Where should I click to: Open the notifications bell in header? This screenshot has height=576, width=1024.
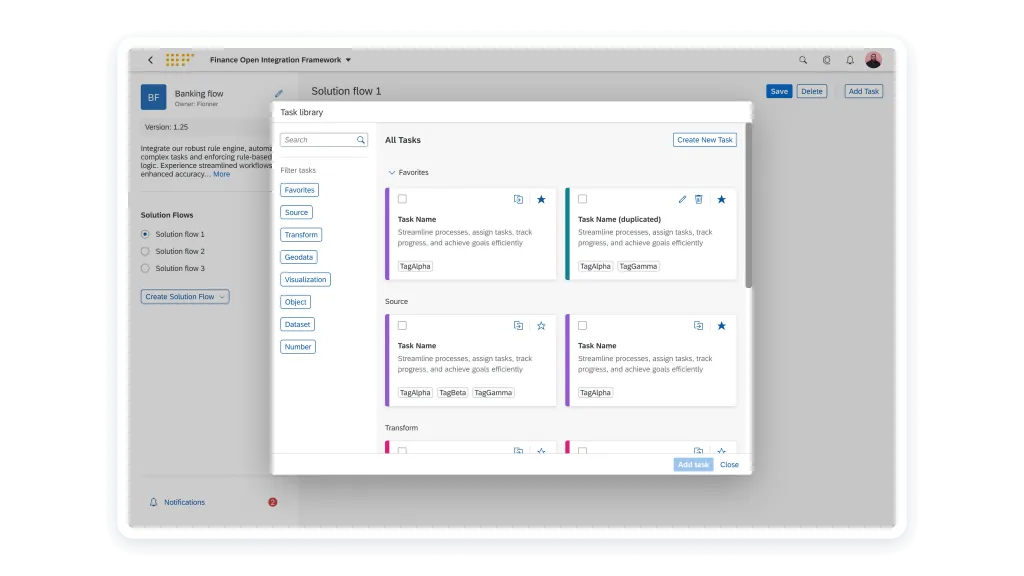(x=850, y=60)
